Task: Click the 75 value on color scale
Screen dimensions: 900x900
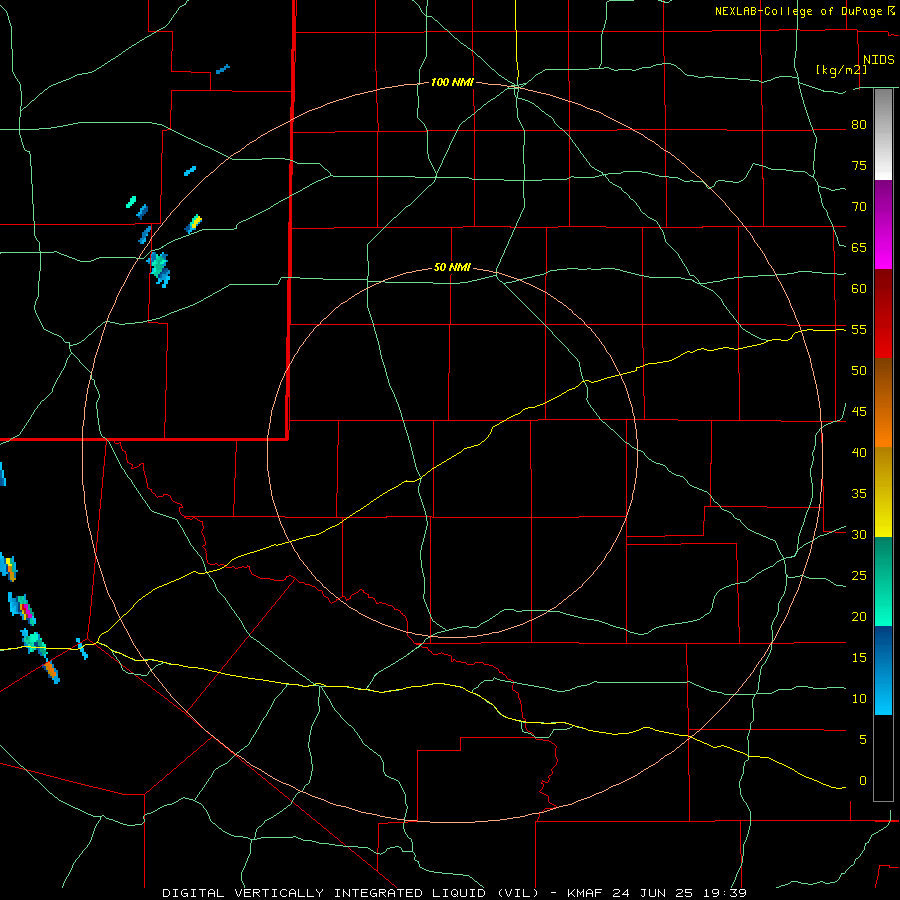Action: click(x=859, y=165)
